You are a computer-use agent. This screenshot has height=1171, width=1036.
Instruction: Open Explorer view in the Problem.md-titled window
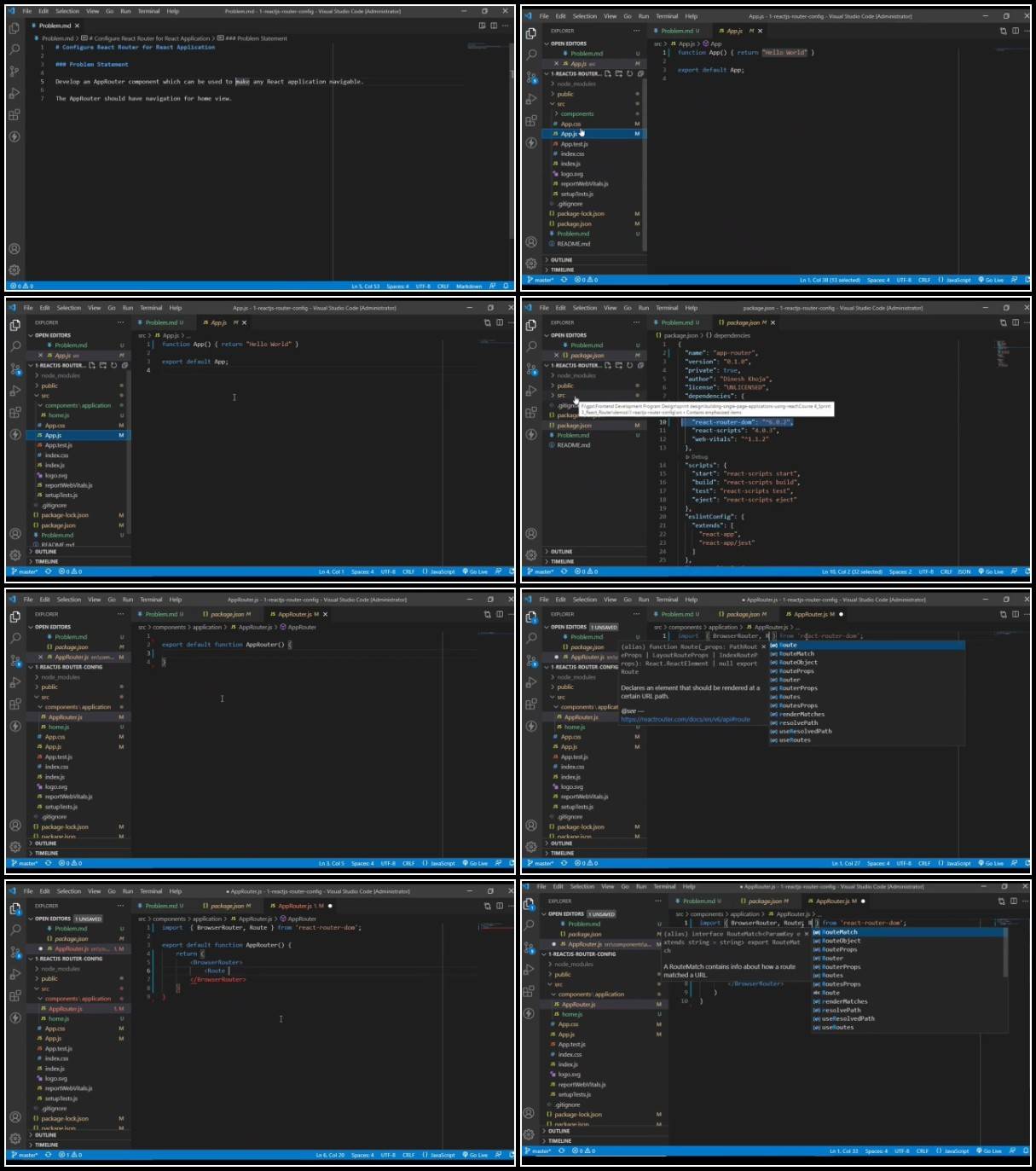pos(14,27)
